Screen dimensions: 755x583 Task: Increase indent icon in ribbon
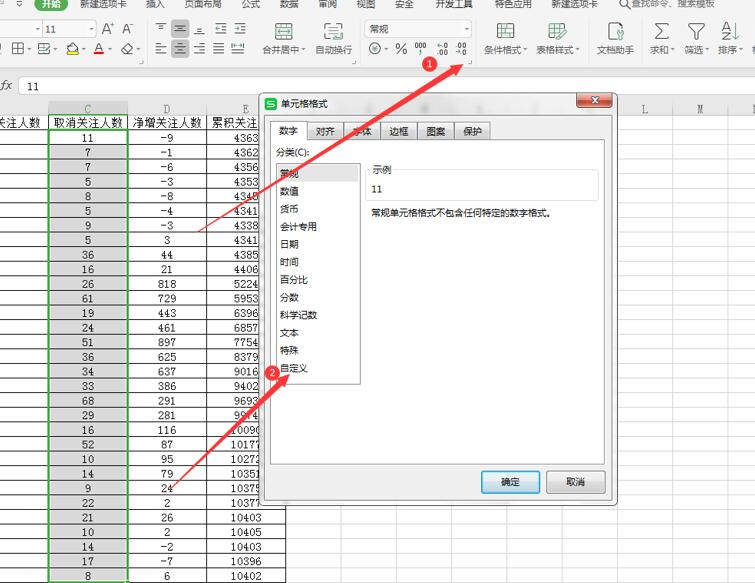240,29
